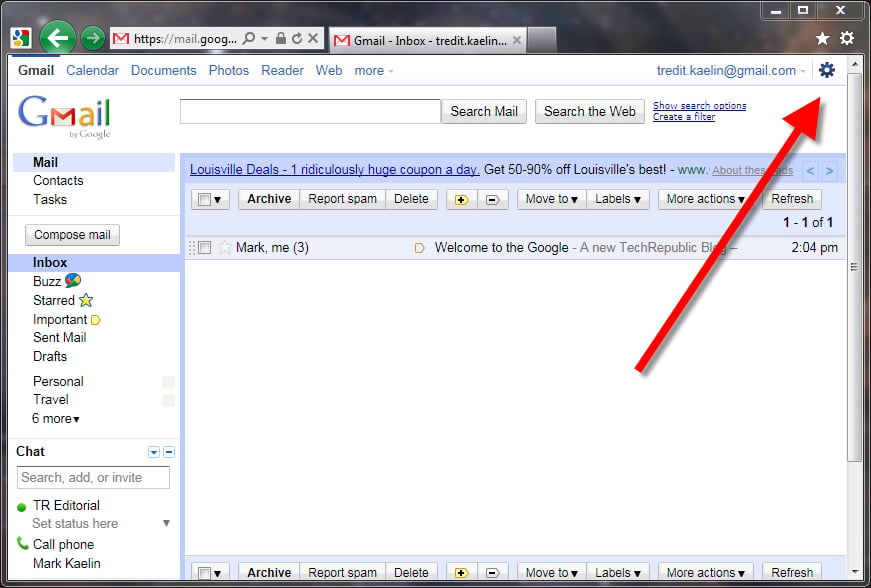Click the address bar security lock icon
The width and height of the screenshot is (871, 588).
click(281, 38)
